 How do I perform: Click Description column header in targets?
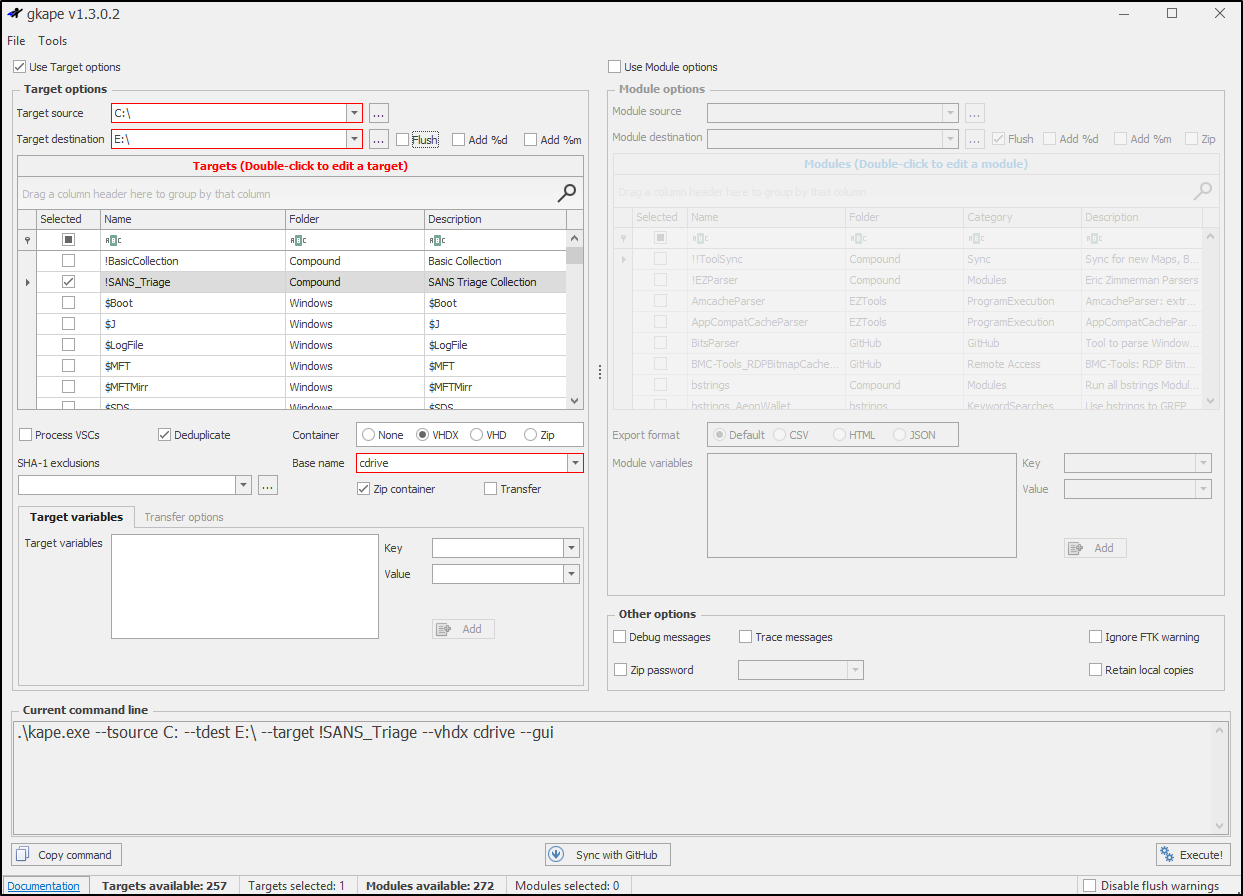(495, 219)
